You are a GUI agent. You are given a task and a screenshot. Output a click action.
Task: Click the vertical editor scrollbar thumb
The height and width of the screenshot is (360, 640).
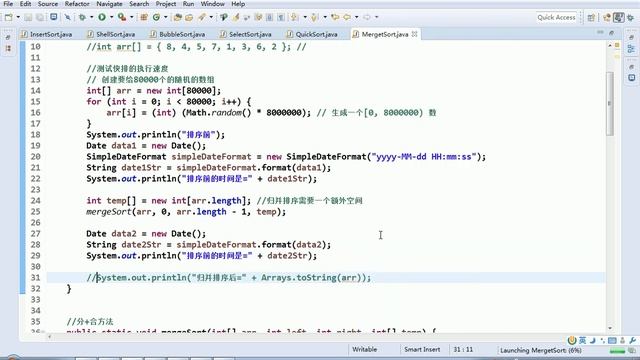pos(610,104)
